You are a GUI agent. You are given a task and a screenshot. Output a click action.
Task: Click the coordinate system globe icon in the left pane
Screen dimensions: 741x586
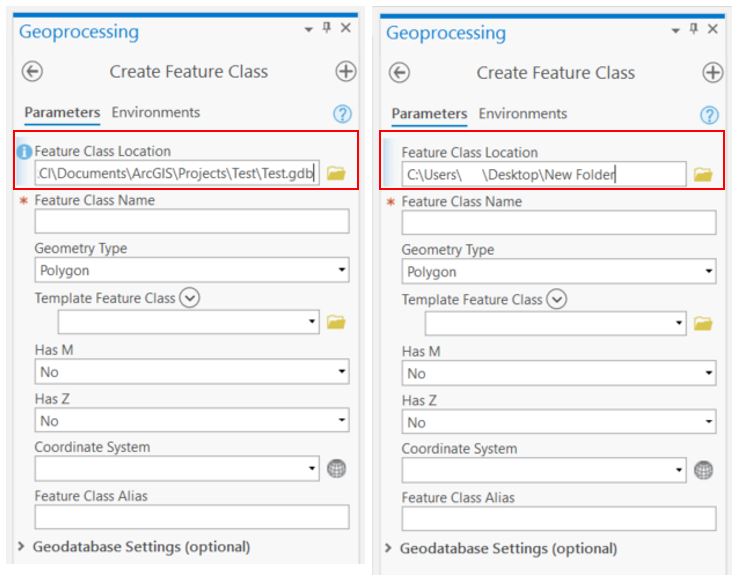pyautogui.click(x=336, y=469)
